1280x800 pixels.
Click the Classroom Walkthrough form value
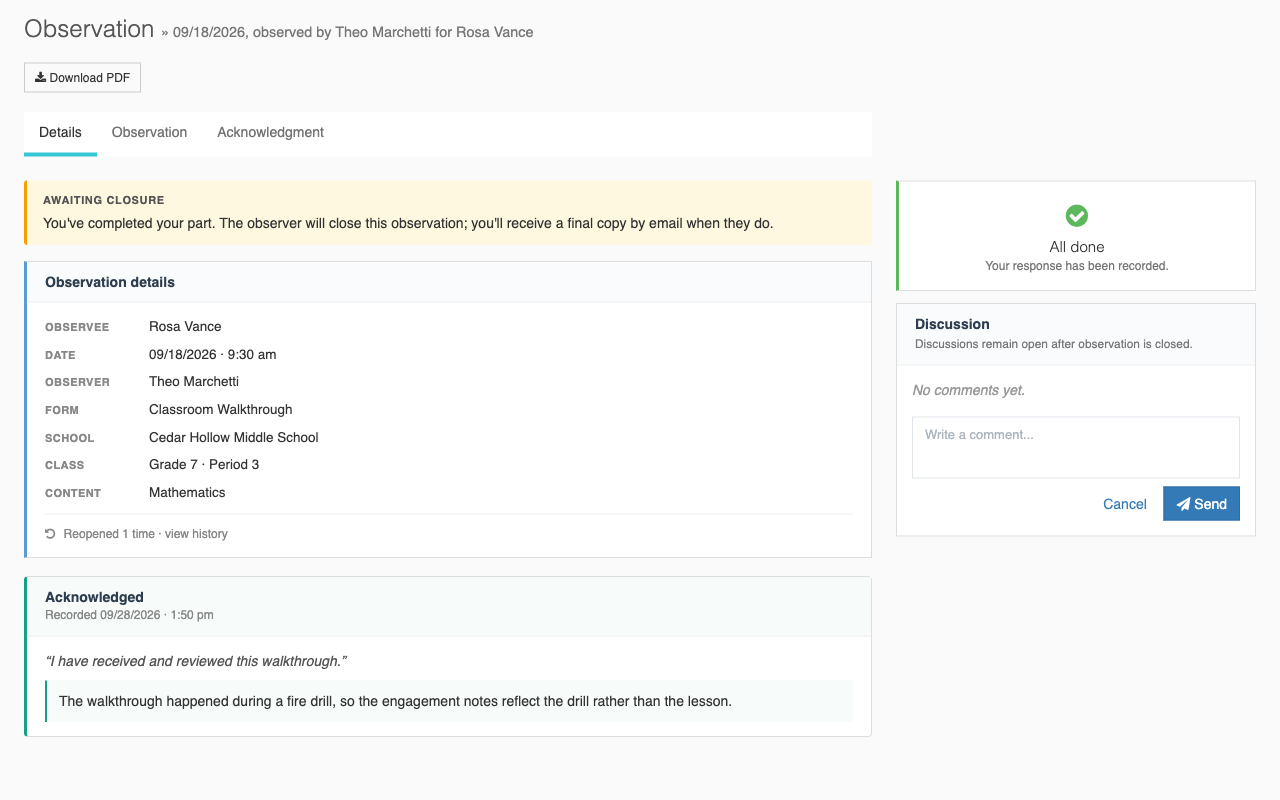pos(221,409)
